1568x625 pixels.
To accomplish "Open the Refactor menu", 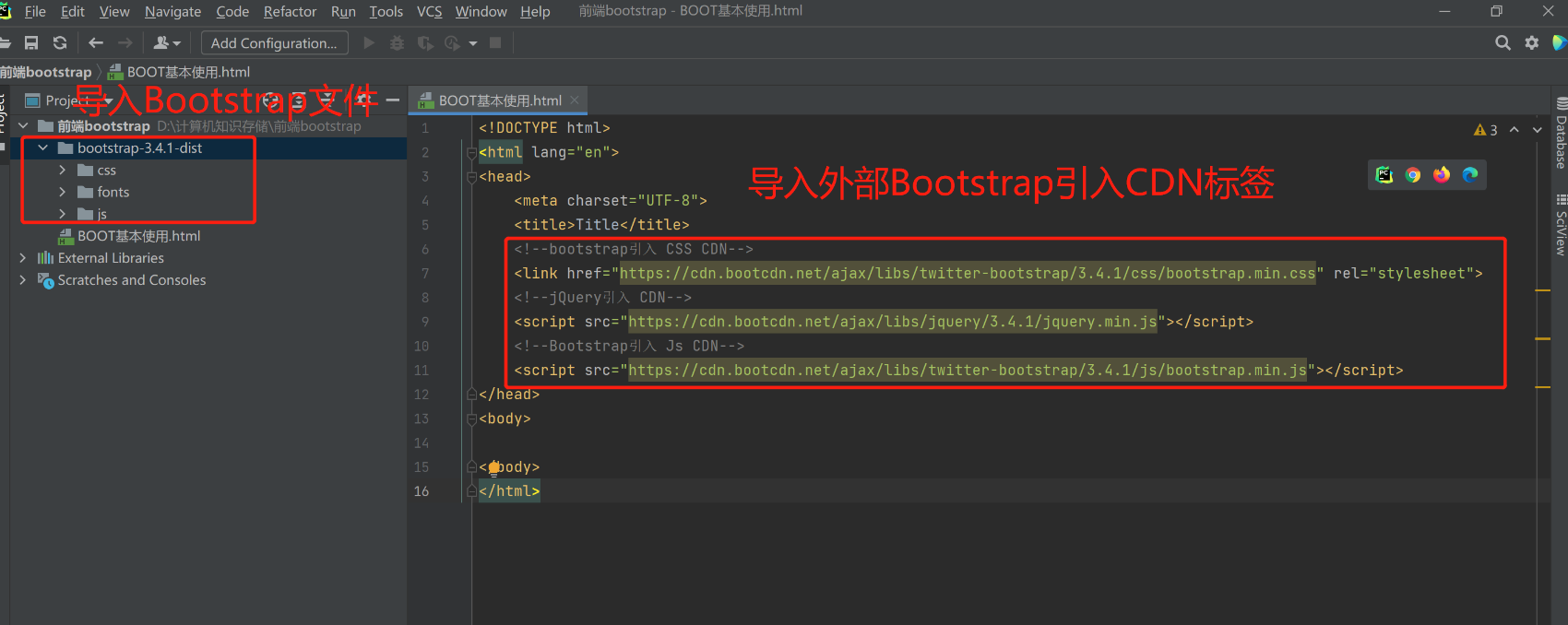I will 290,11.
